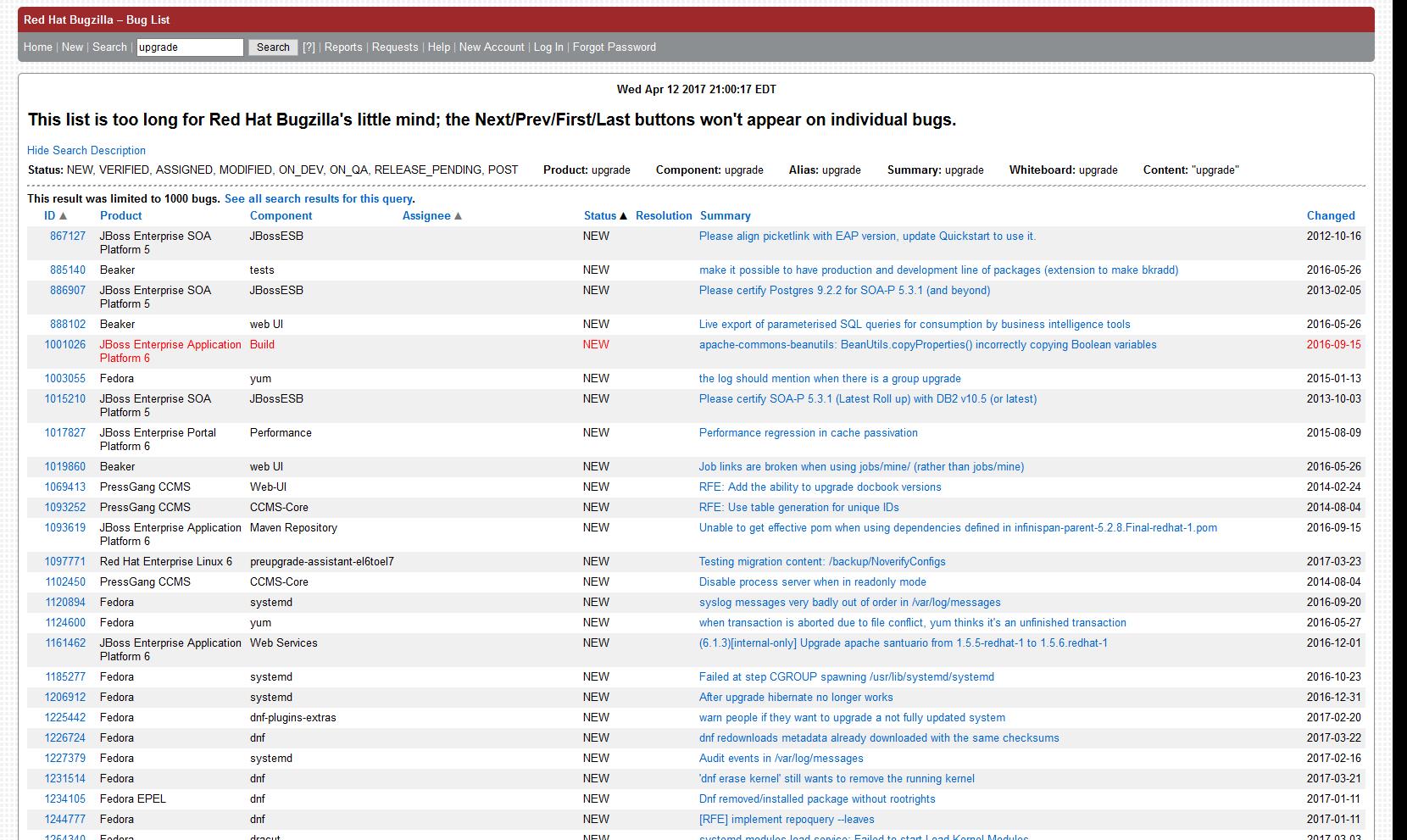The image size is (1407, 840).
Task: Open 'Performance regression in cache passivation' summary
Action: (809, 433)
